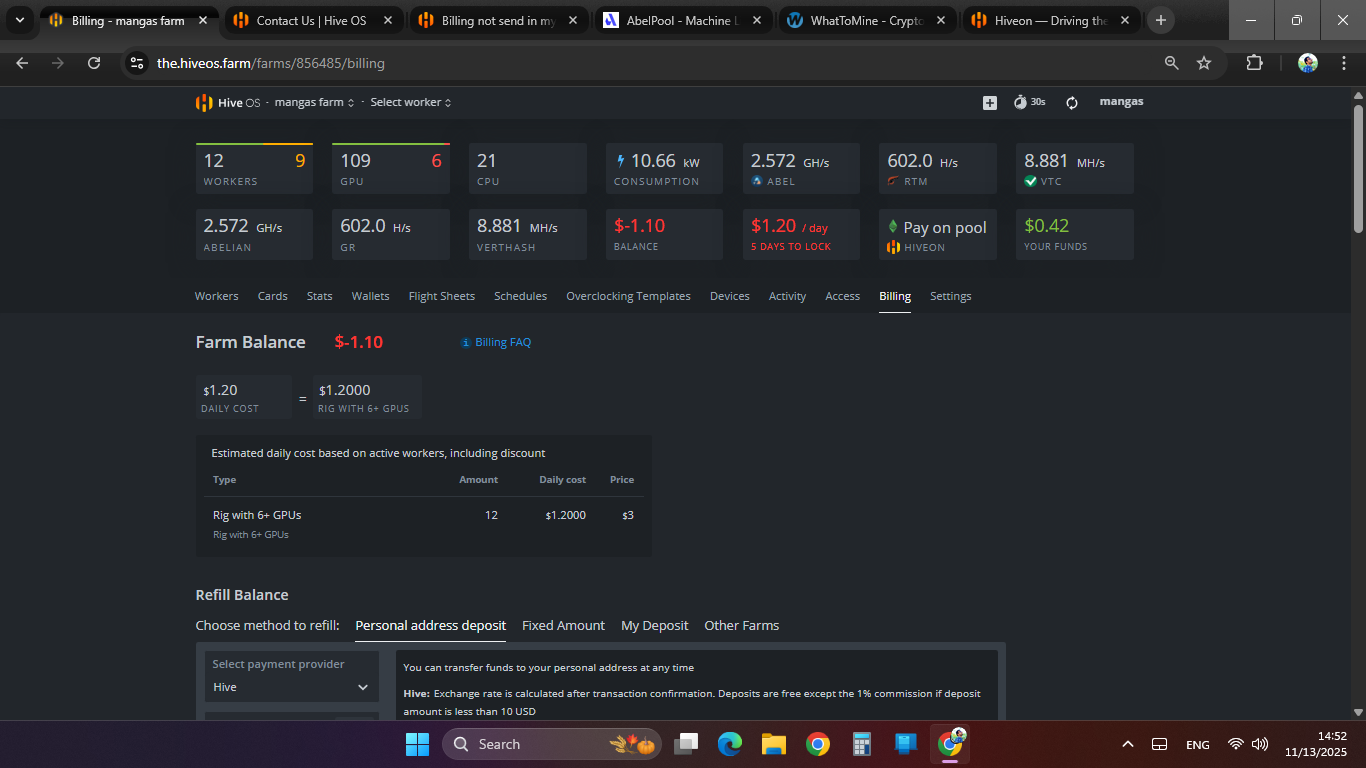Click the refresh arrows icon in header
Image resolution: width=1366 pixels, height=768 pixels.
1072,102
